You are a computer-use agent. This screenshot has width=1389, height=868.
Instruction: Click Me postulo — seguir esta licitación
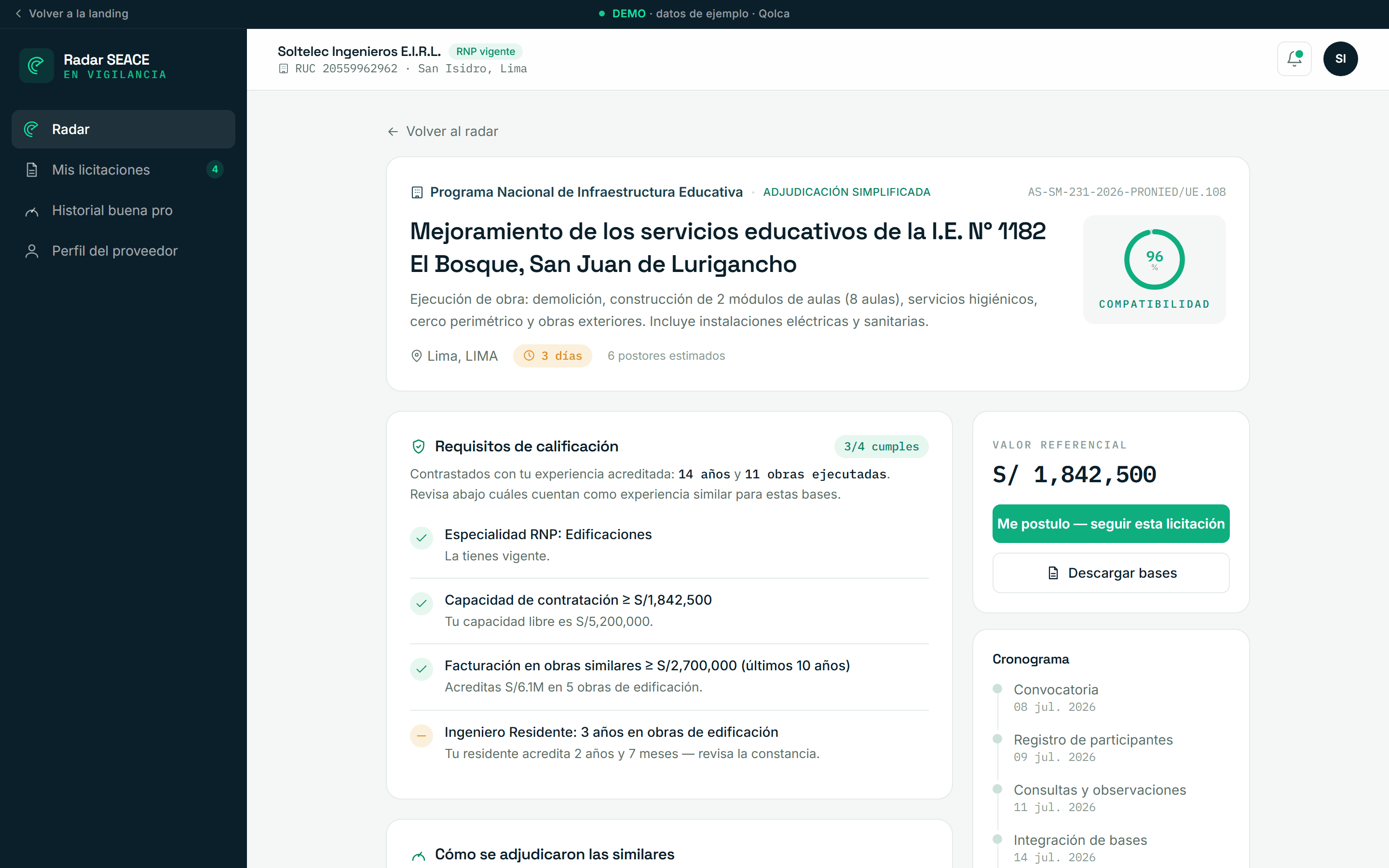click(1111, 524)
